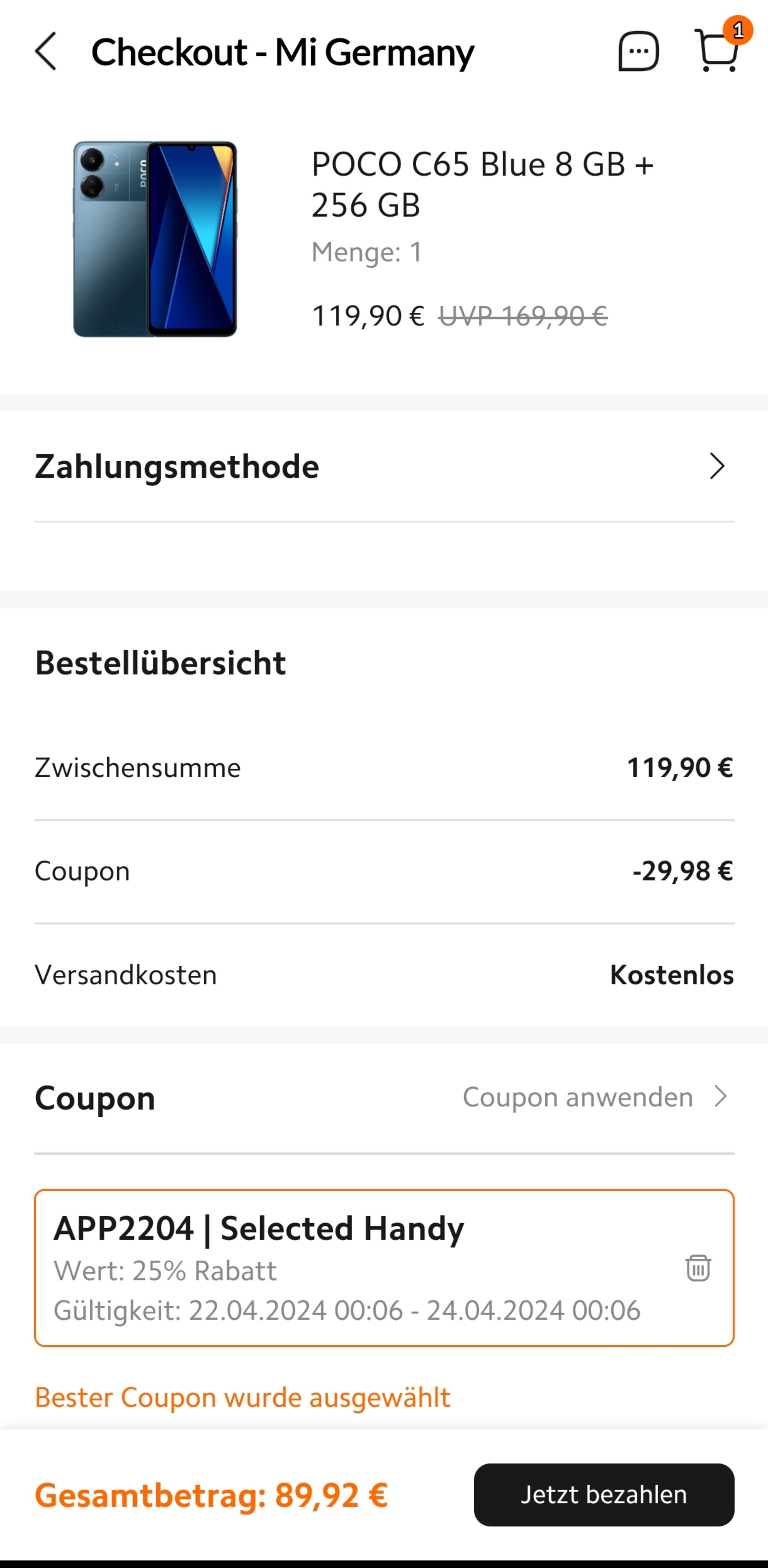Tap the Coupon discount -29,98 € row
The width and height of the screenshot is (768, 1568).
(x=384, y=871)
